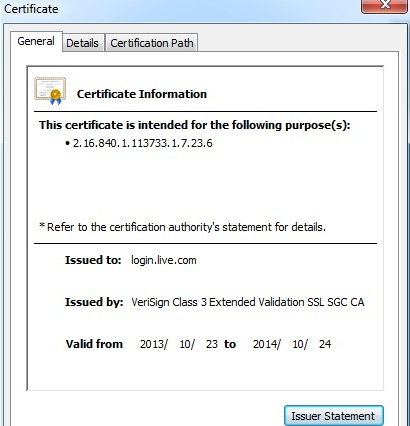Open the Details tab
The height and width of the screenshot is (426, 410).
click(83, 43)
